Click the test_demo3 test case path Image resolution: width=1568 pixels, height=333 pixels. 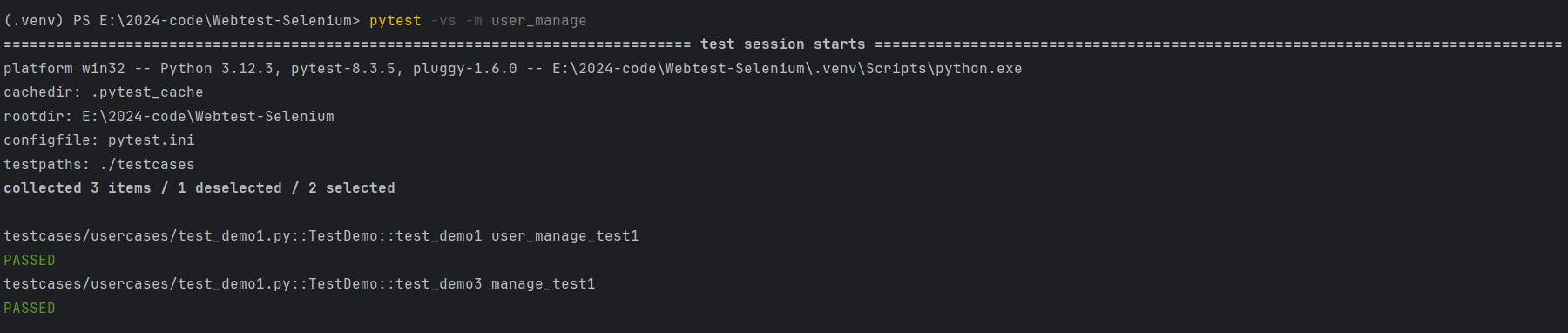click(243, 284)
